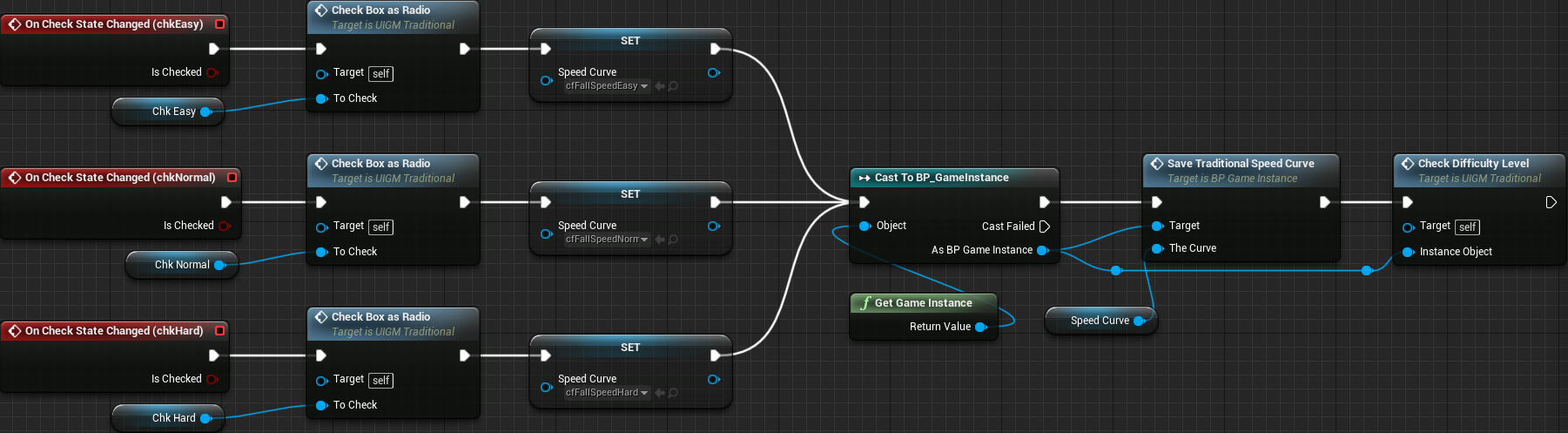Screen dimensions: 1568x433
Task: Click Speed Curve variable node output pin
Action: [x=1140, y=321]
